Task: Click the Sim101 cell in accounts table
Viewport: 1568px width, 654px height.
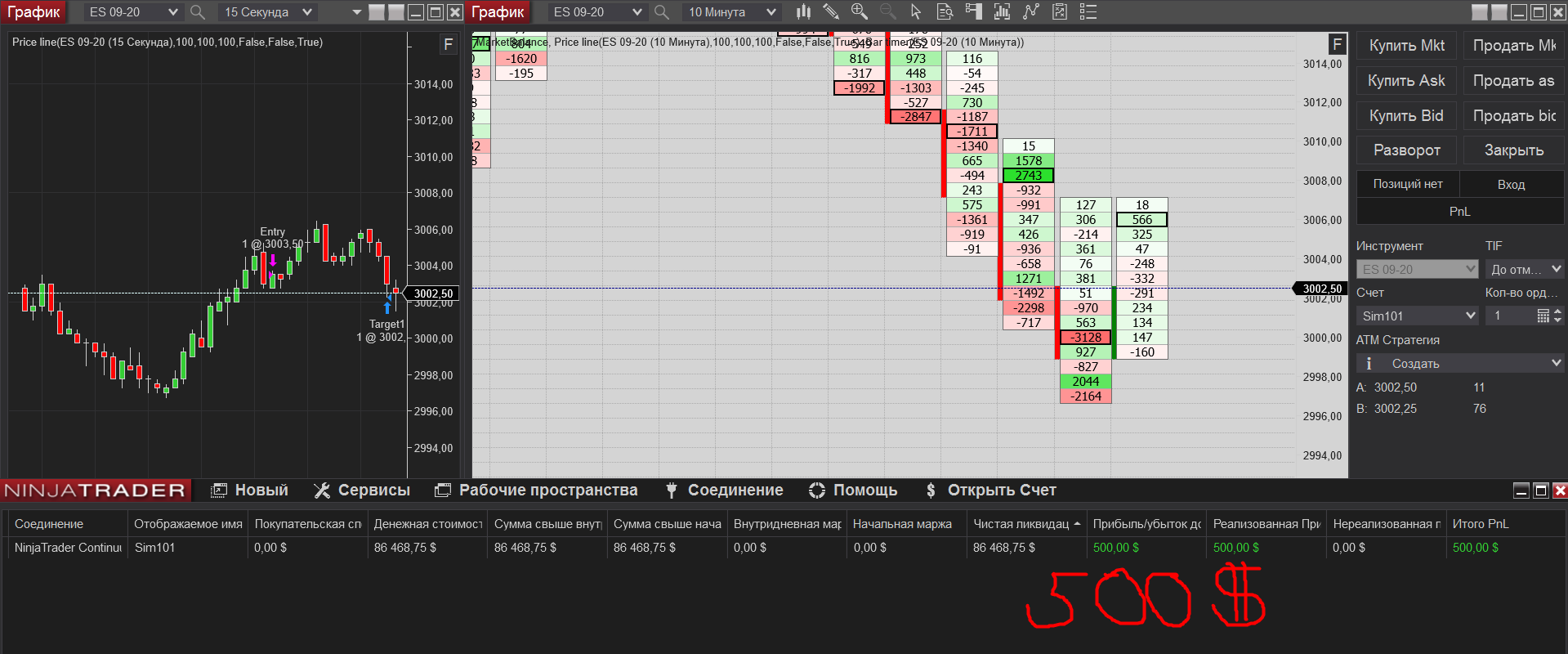Action: pos(188,548)
